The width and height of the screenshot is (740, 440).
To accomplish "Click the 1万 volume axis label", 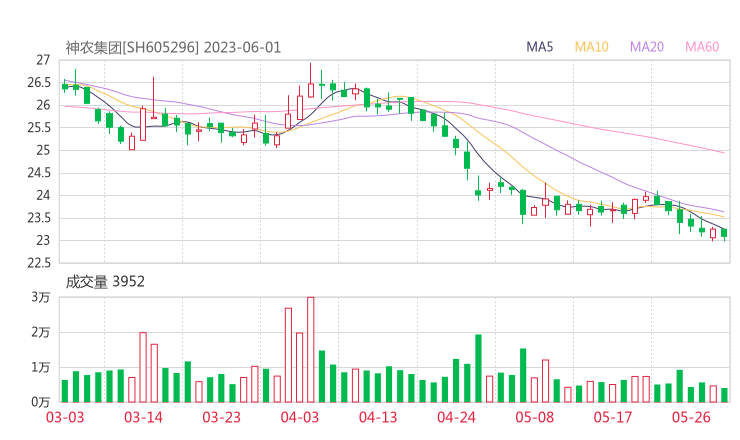I will point(41,367).
